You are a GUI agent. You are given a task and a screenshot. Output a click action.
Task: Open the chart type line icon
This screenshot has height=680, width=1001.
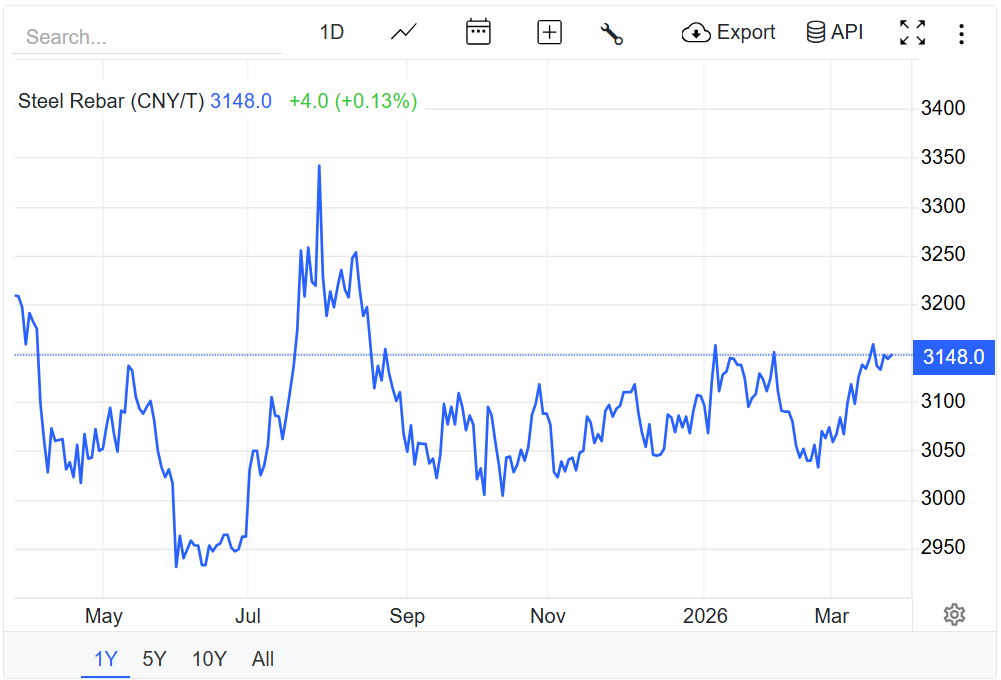click(x=404, y=32)
